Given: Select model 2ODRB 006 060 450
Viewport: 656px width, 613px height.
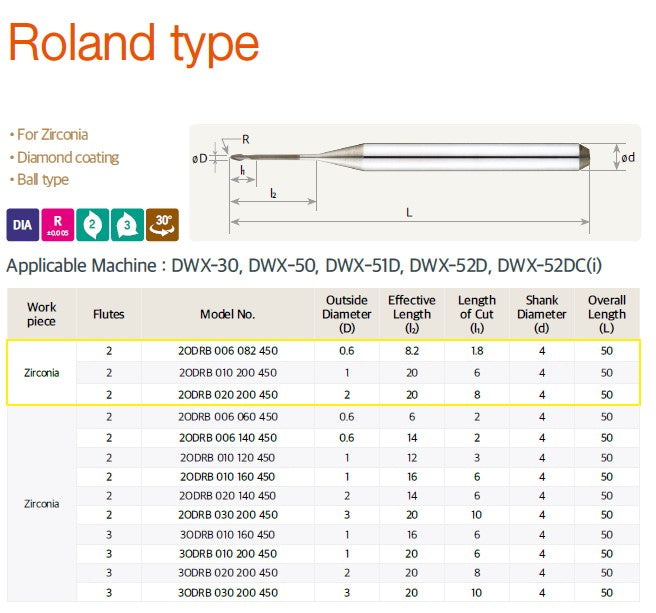Looking at the screenshot, I should click(x=228, y=417).
